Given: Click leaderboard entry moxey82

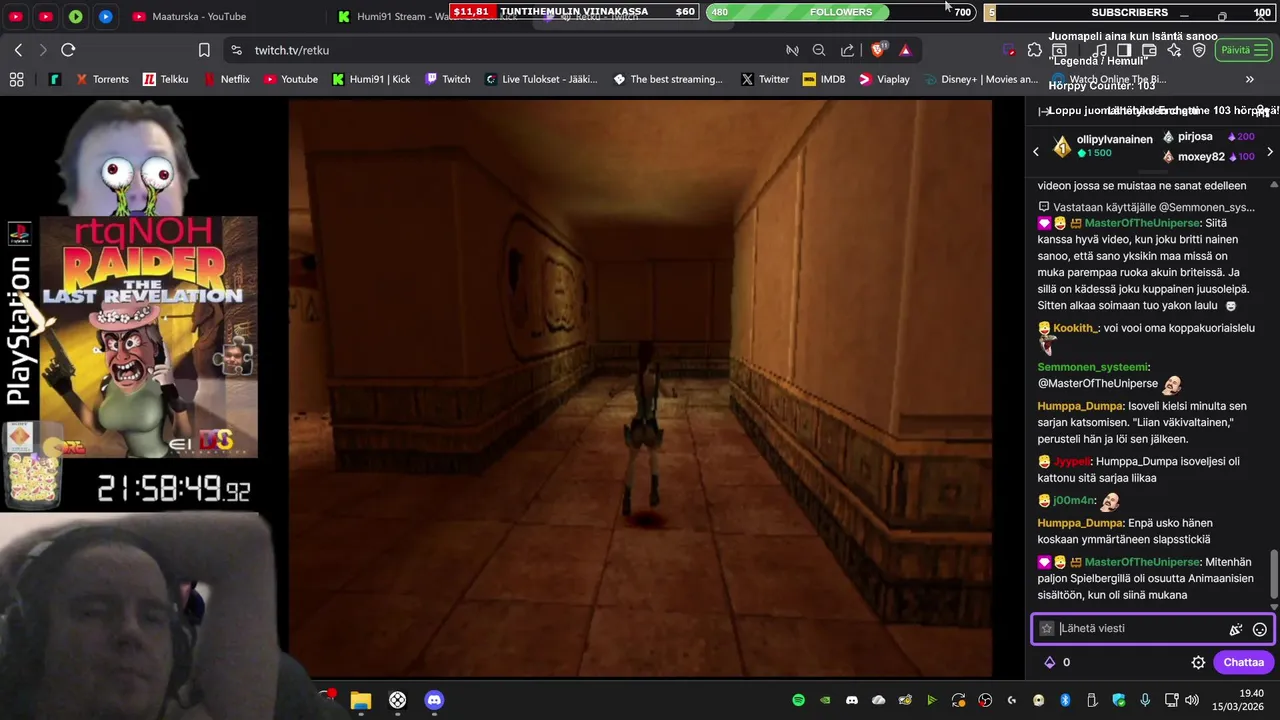Looking at the screenshot, I should click(x=1201, y=156).
